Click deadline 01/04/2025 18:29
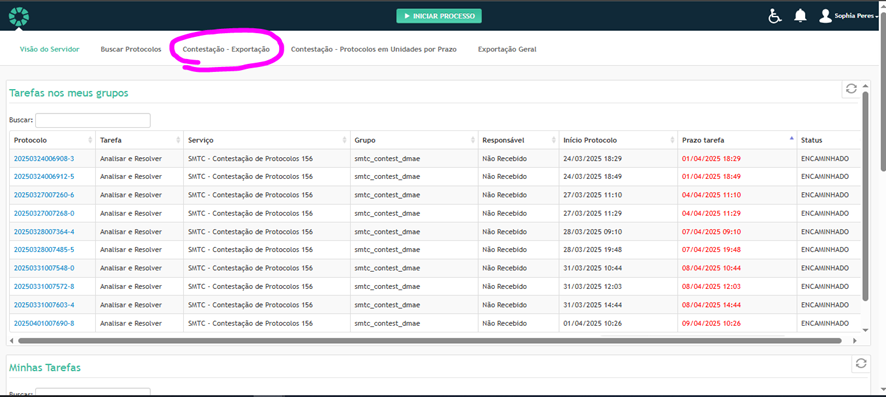Screen dimensions: 886x397 click(x=711, y=159)
